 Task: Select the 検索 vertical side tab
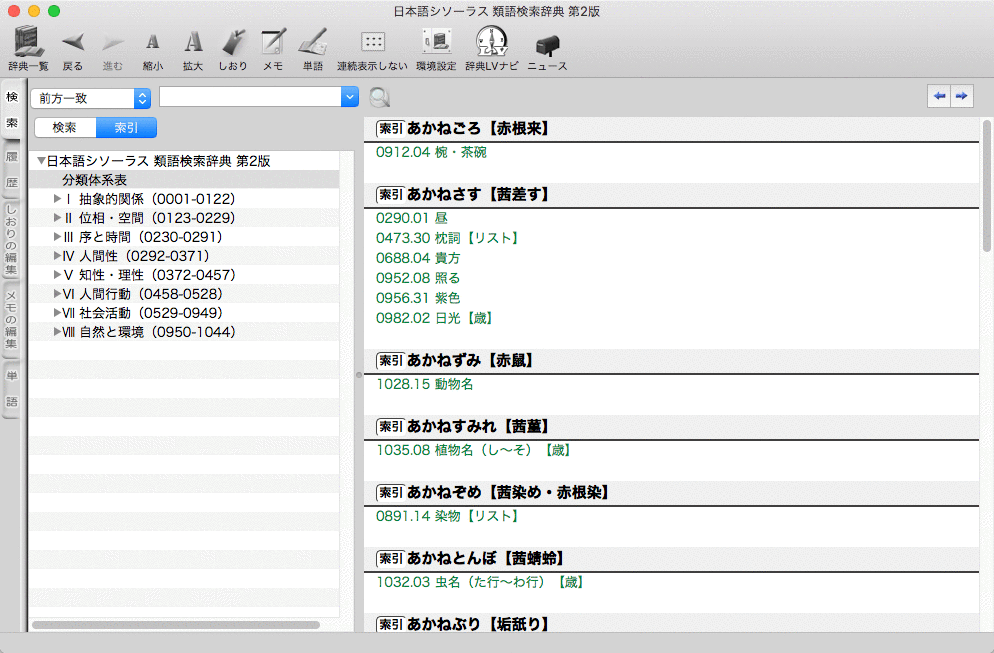(x=12, y=109)
